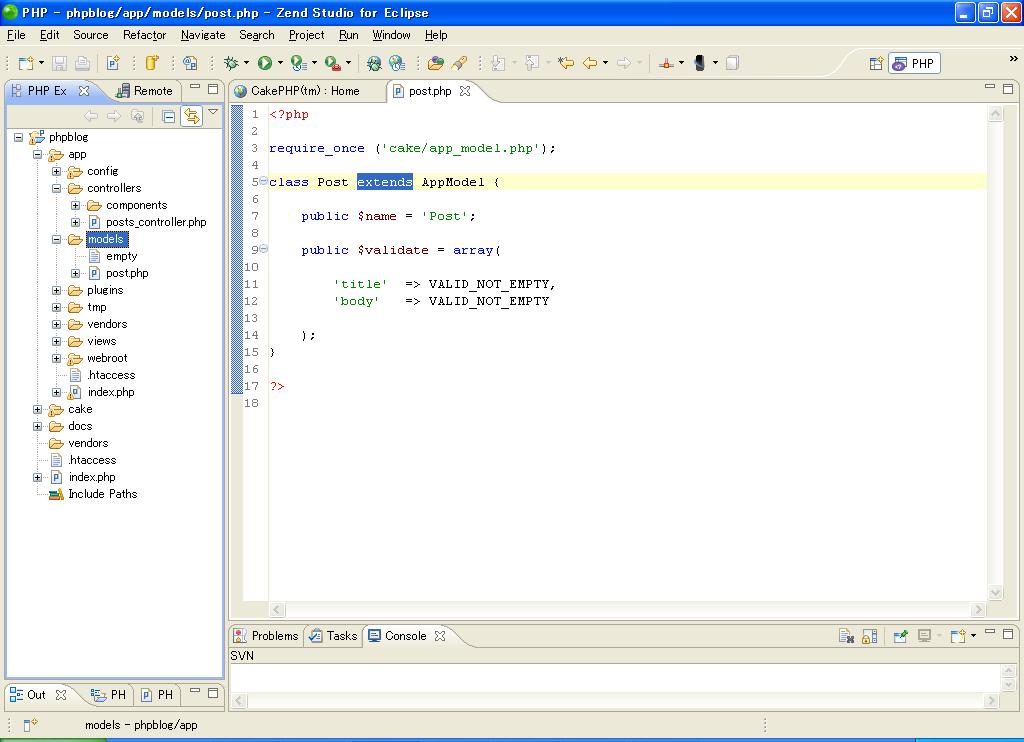Click the editor horizontal scrollbar track
This screenshot has height=742, width=1024.
(630, 610)
